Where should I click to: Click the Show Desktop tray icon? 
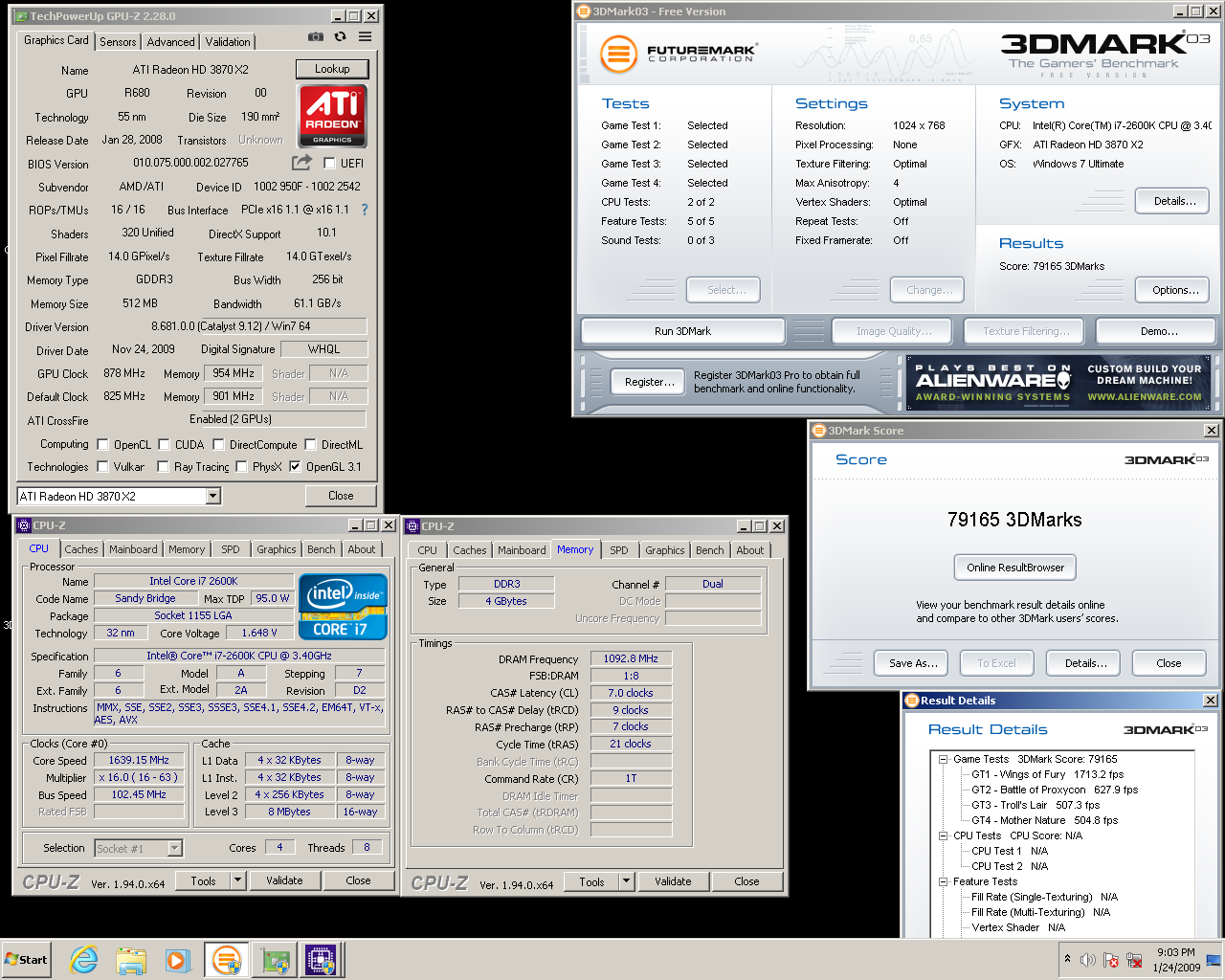tap(1214, 960)
